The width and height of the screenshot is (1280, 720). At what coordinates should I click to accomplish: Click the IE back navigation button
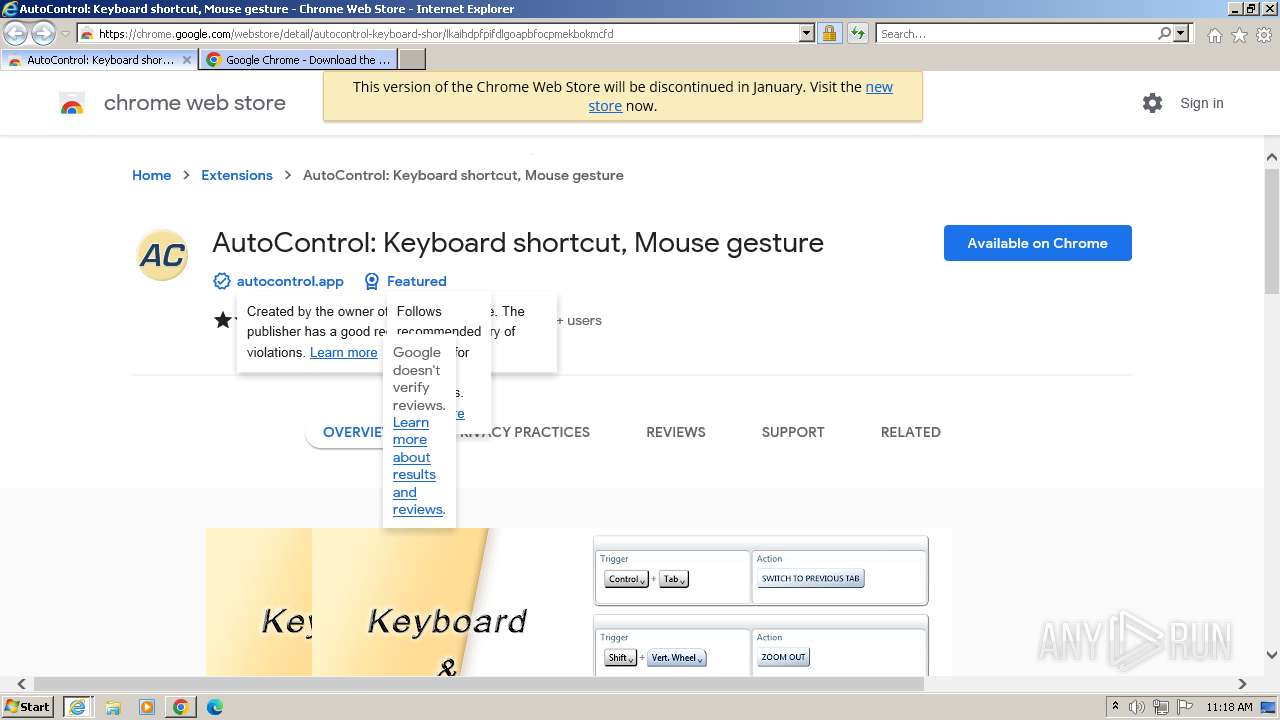[x=15, y=33]
